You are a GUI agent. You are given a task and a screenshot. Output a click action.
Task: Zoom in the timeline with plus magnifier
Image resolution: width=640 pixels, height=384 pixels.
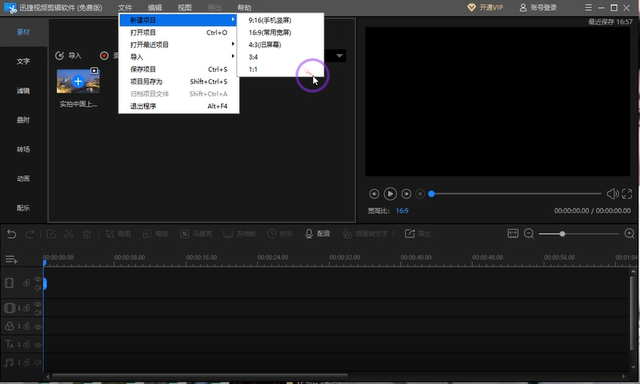[629, 233]
